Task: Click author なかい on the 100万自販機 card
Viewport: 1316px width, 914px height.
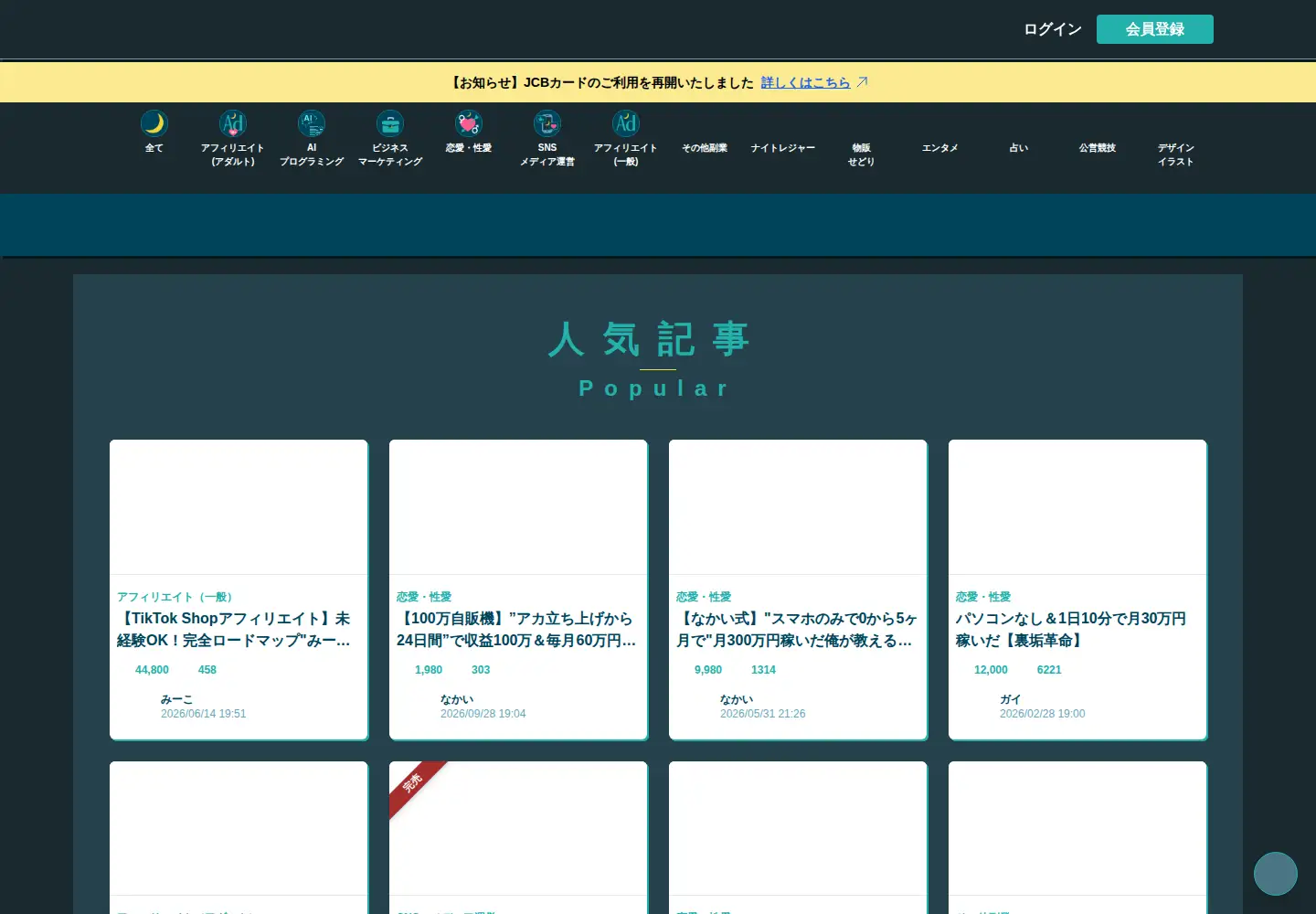Action: 457,699
